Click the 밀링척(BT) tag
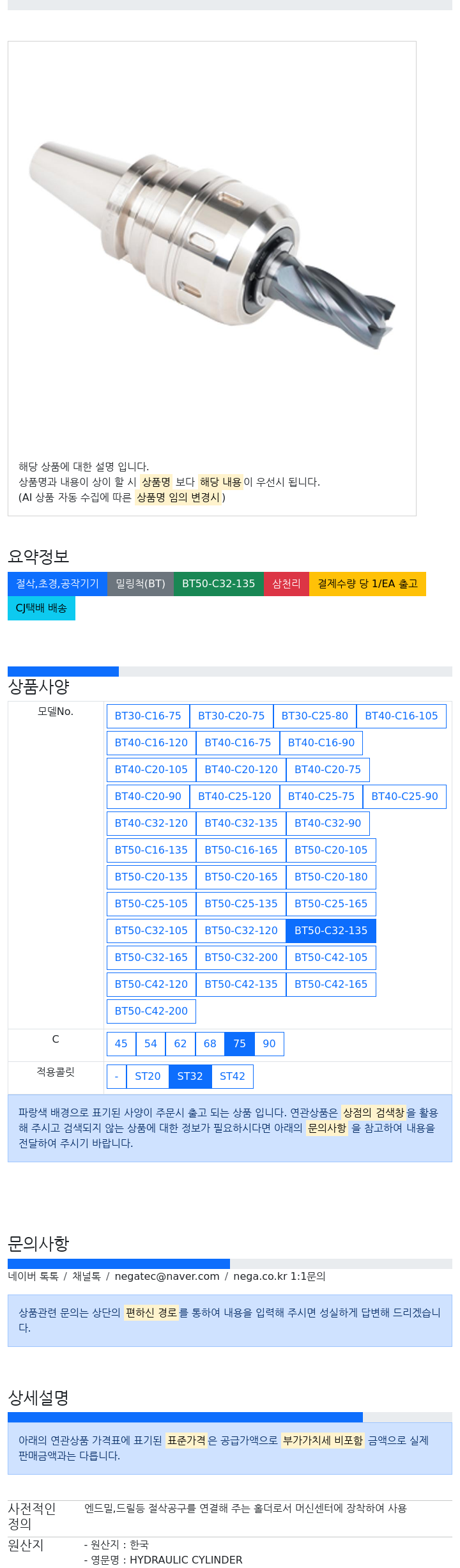Screen dimensions: 460x1568 point(141,583)
